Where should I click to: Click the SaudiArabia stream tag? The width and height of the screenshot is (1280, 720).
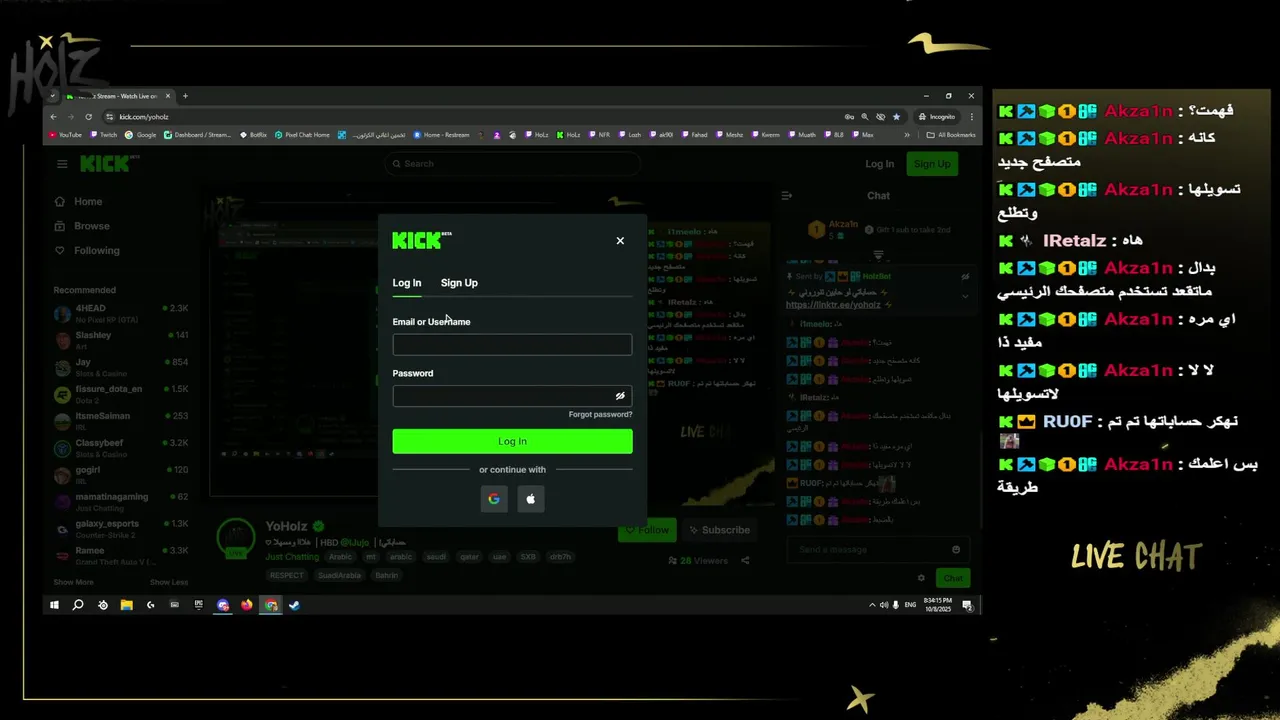click(339, 575)
